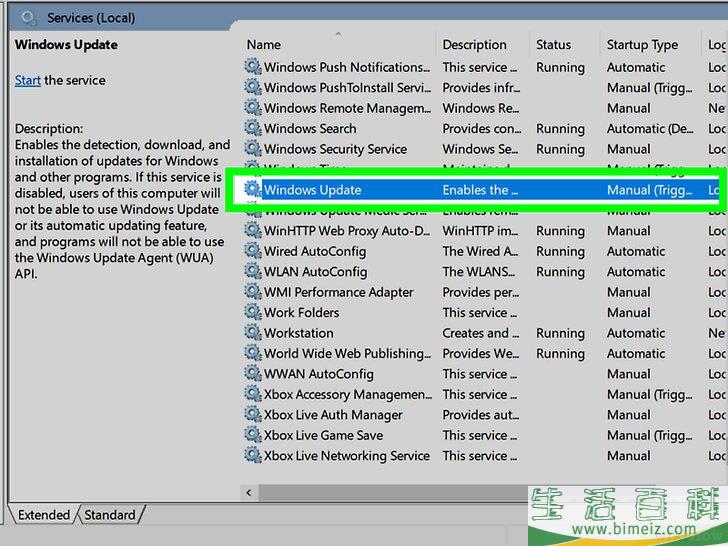Viewport: 728px width, 546px height.
Task: Switch to the Standard tab
Action: (110, 515)
